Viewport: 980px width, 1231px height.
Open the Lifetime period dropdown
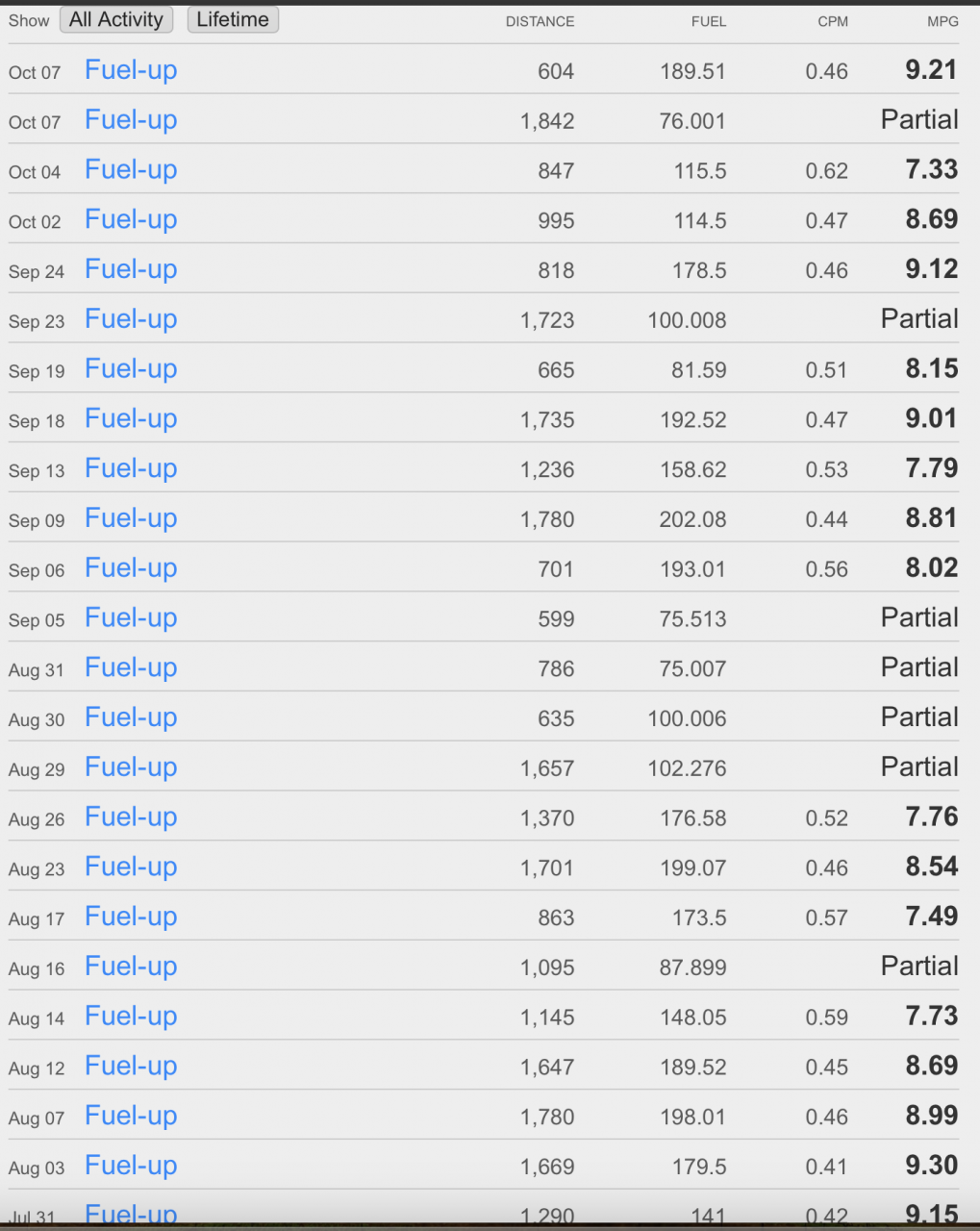click(233, 19)
